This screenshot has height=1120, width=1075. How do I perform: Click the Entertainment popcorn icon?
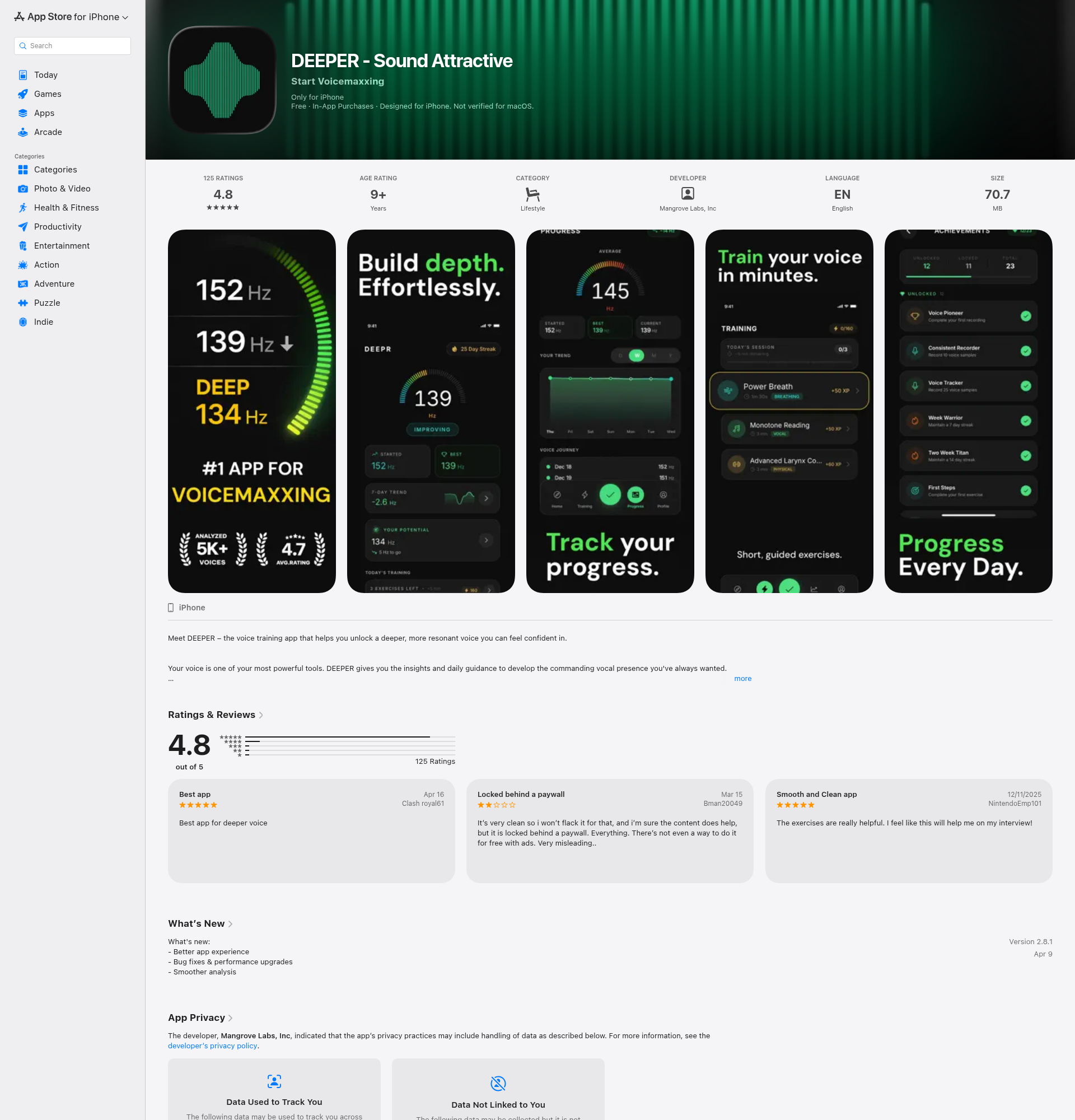(23, 246)
